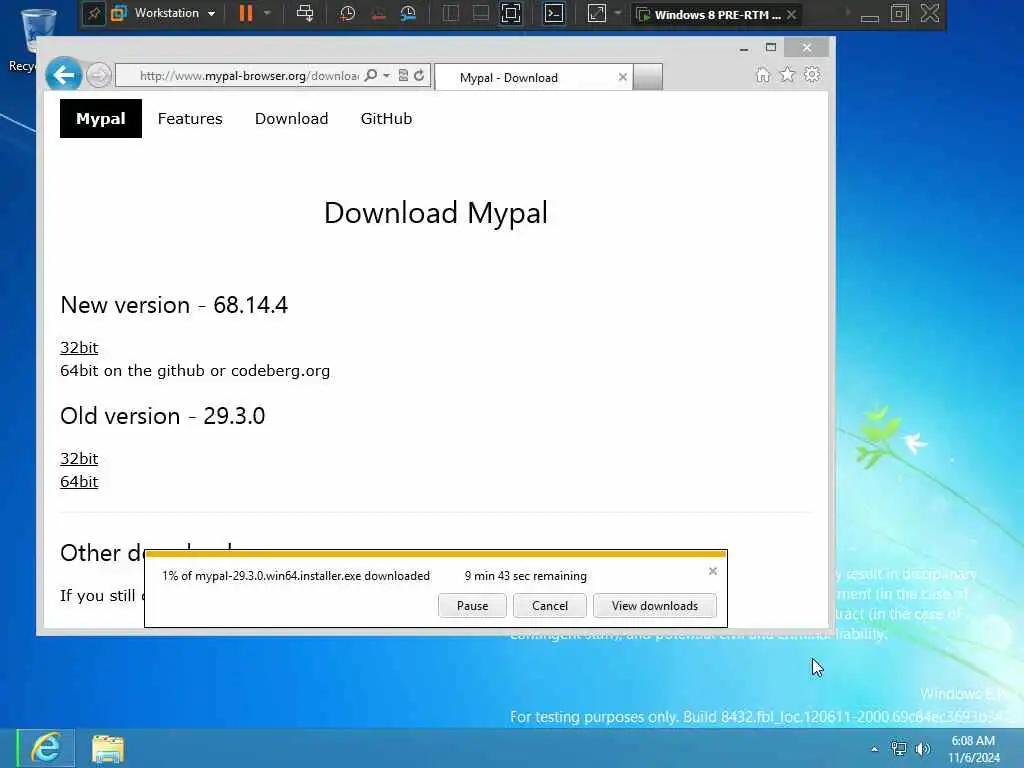This screenshot has width=1024, height=768.
Task: Enter full screen mode in VMware
Action: click(x=511, y=14)
